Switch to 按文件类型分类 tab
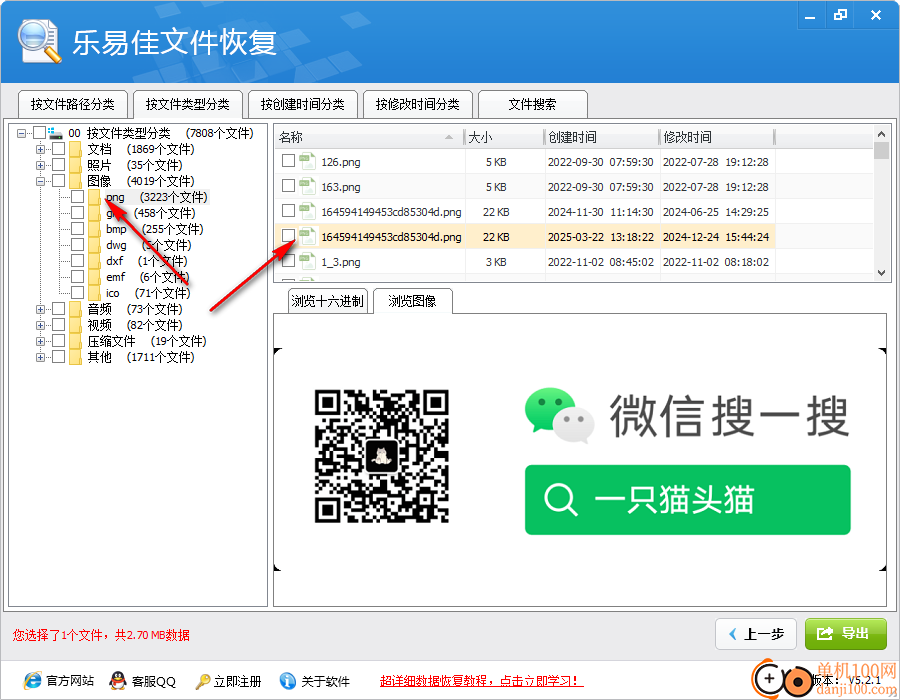900x700 pixels. click(x=188, y=104)
